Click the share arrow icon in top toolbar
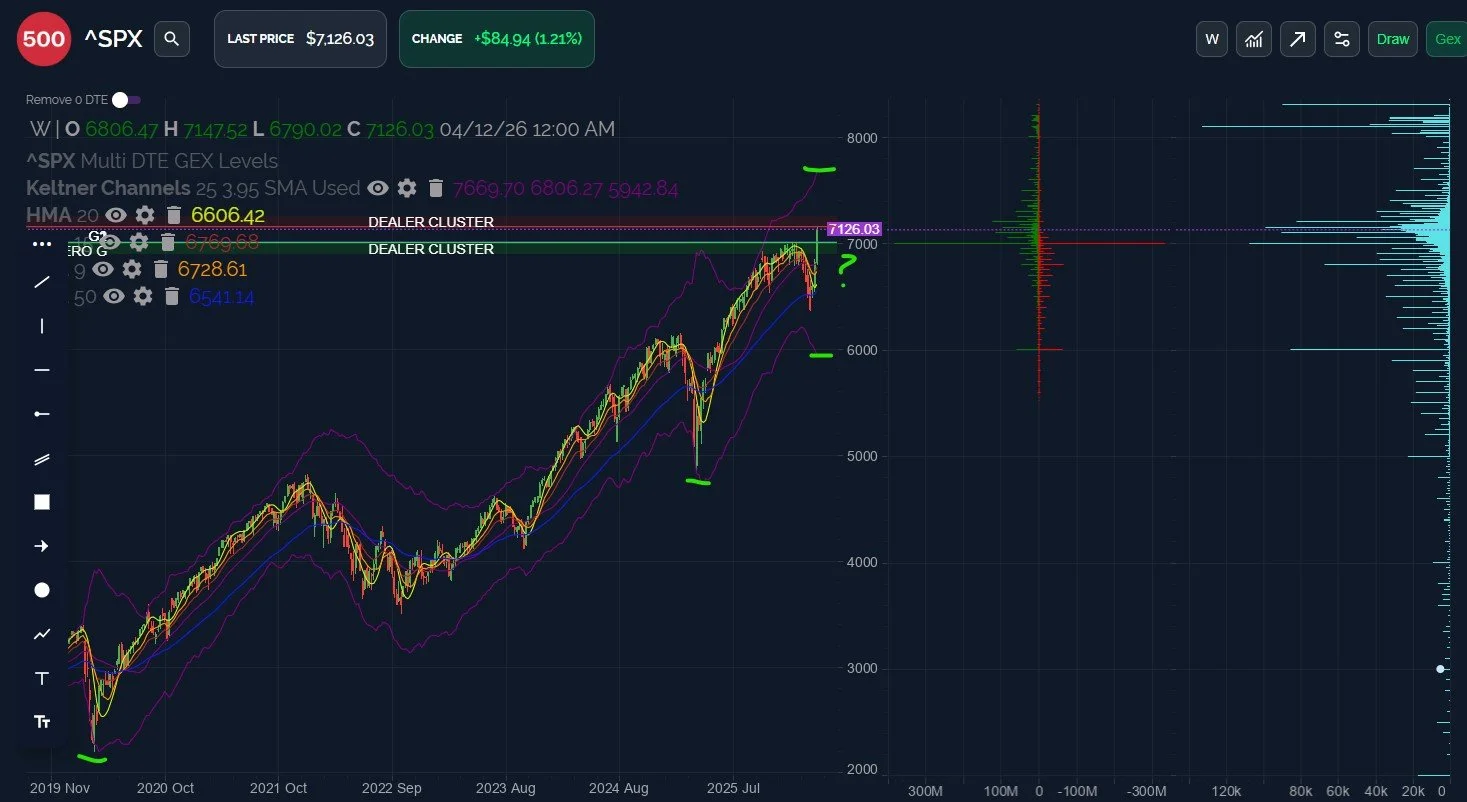 (x=1297, y=39)
